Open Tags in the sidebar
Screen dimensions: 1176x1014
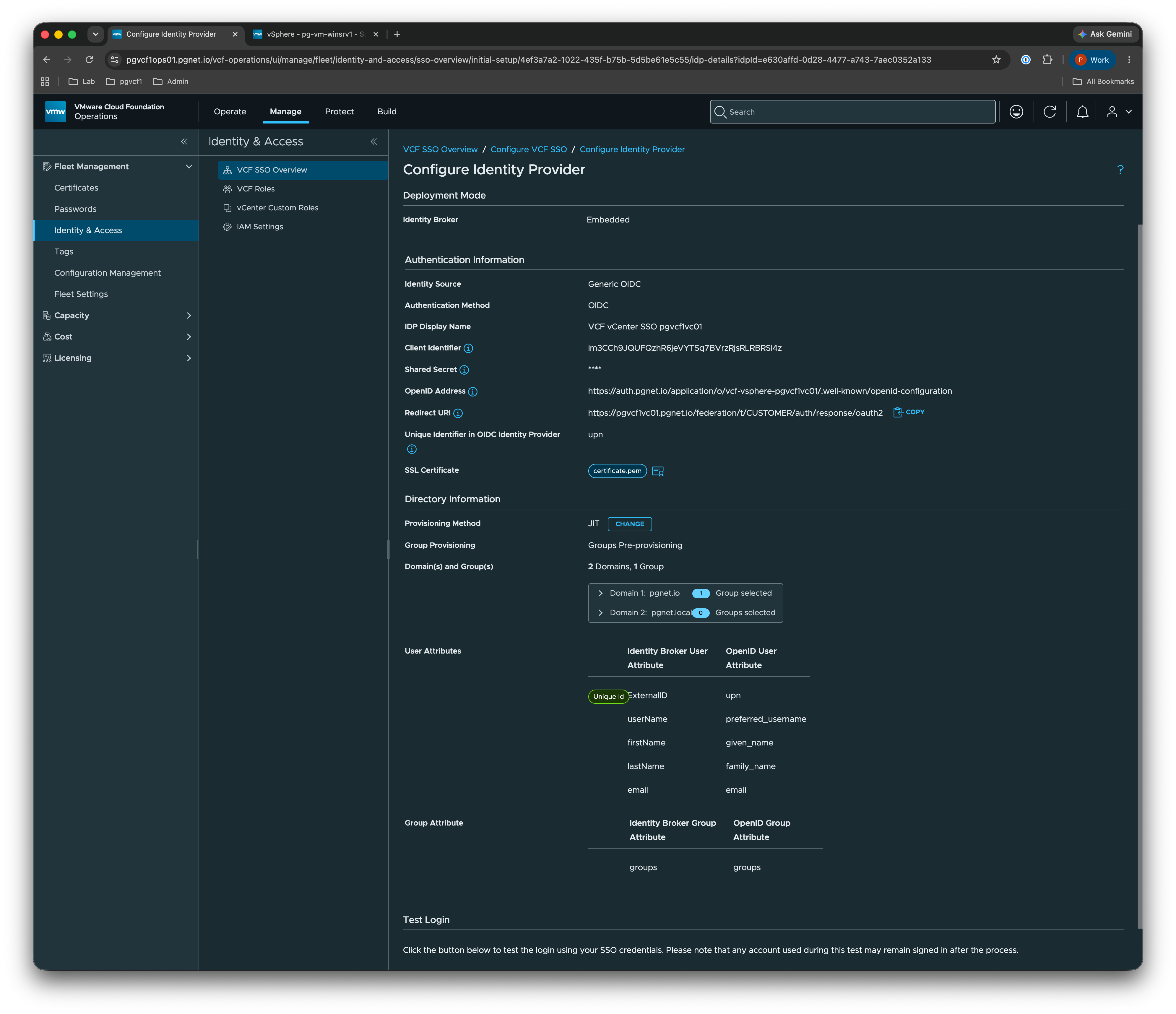pyautogui.click(x=64, y=252)
